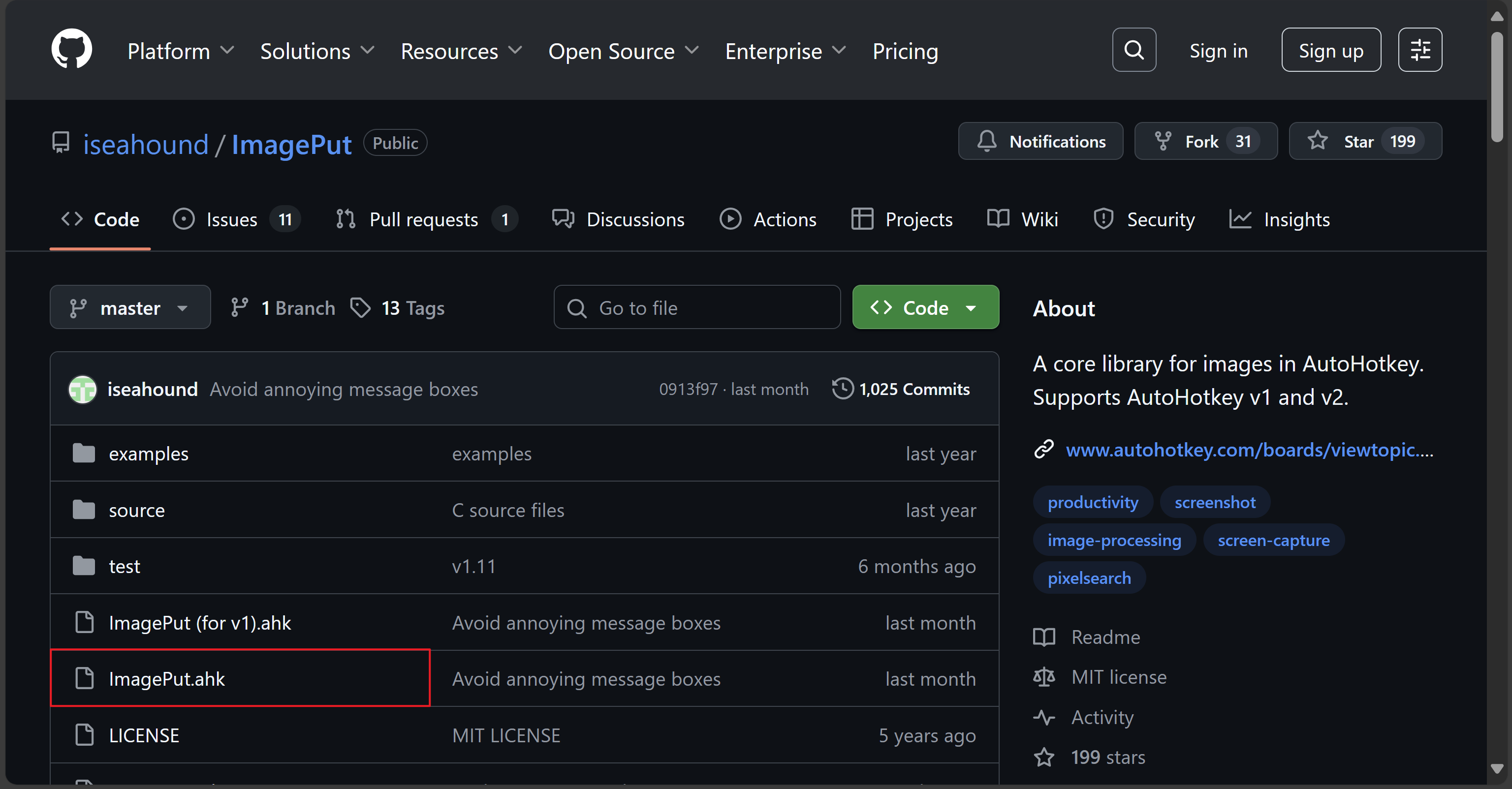Open the image-processing topic tag
This screenshot has width=1512, height=789.
1114,540
